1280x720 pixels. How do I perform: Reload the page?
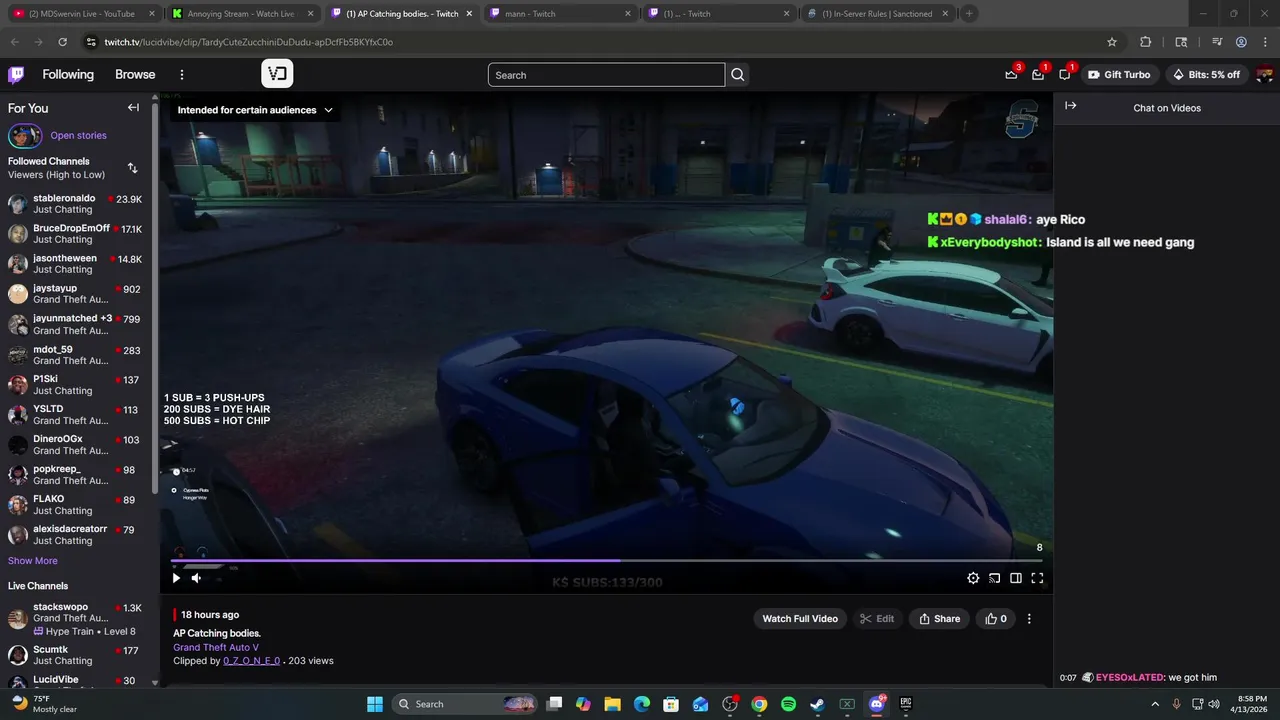pyautogui.click(x=63, y=42)
